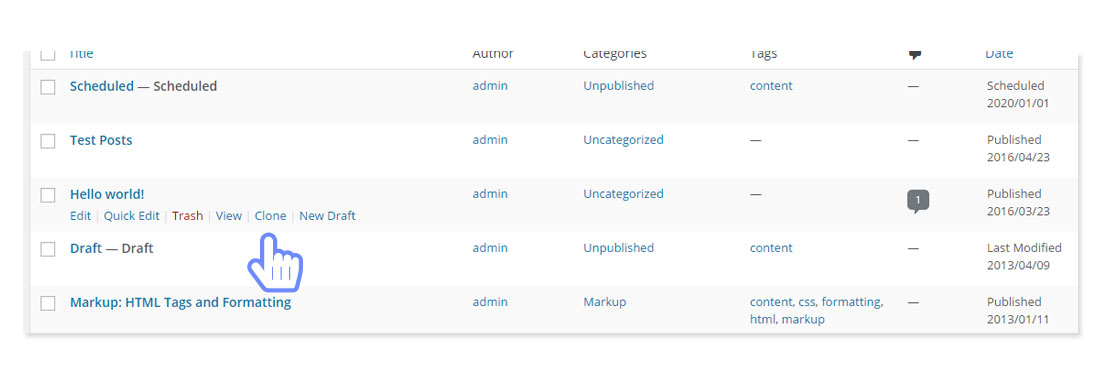Open the Test Posts title link
1115x366 pixels.
coord(101,140)
